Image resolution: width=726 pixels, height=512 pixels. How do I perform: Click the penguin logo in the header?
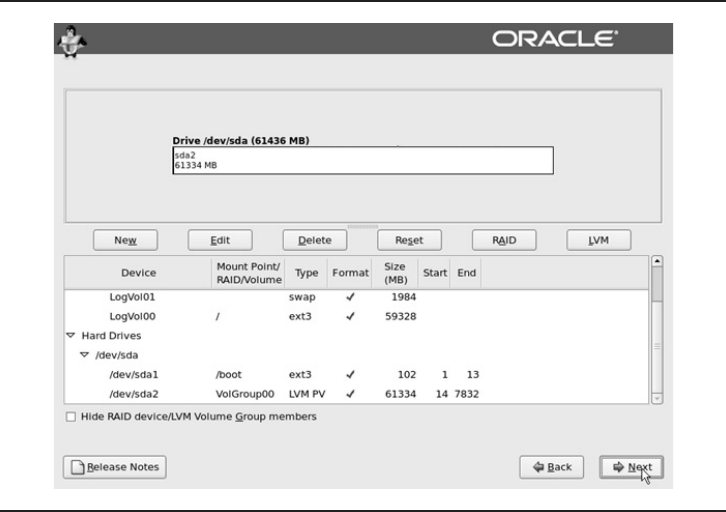tap(72, 42)
